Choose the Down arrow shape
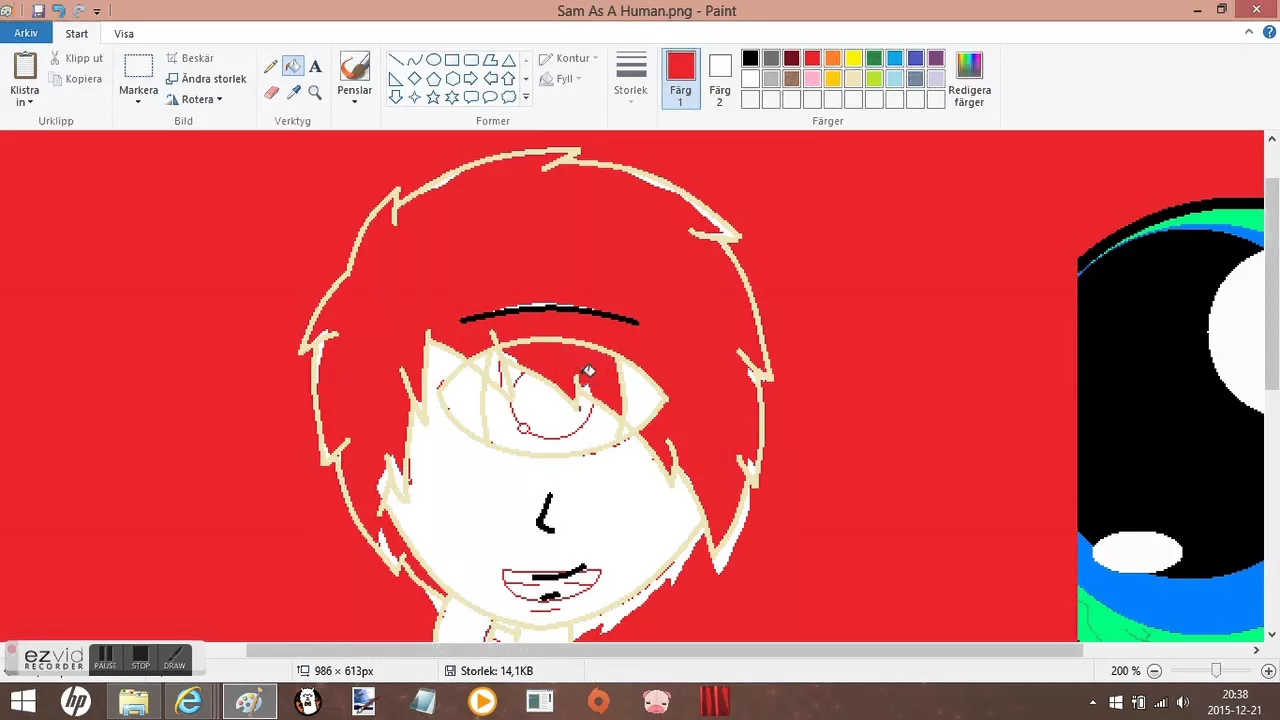 pyautogui.click(x=396, y=97)
